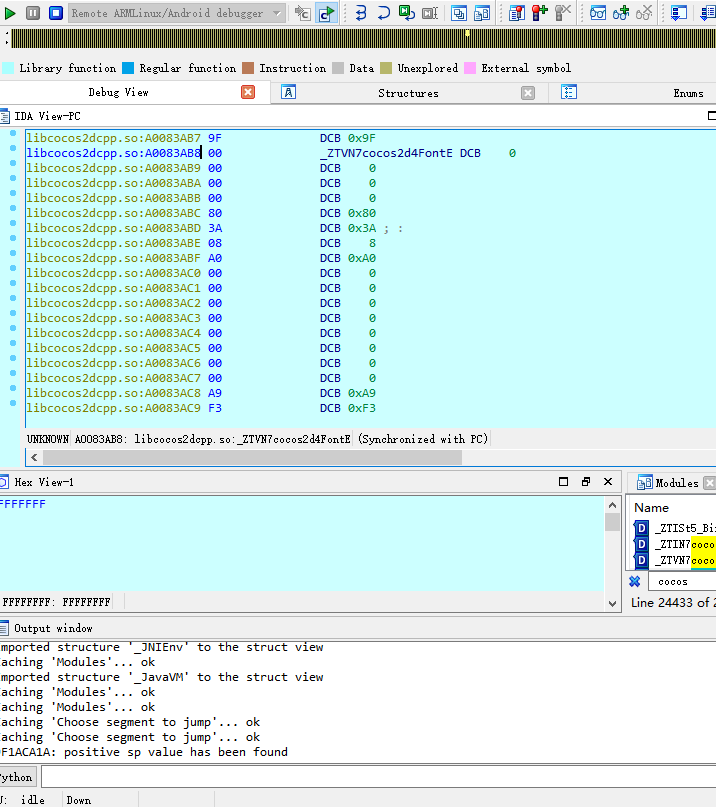Viewport: 716px width, 807px height.
Task: Open the threads window icon
Action: point(458,13)
